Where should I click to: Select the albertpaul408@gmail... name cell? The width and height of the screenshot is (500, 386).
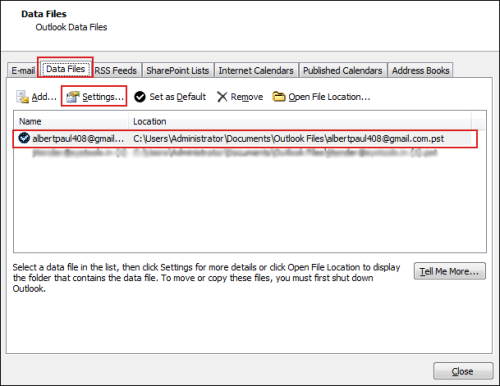point(78,138)
